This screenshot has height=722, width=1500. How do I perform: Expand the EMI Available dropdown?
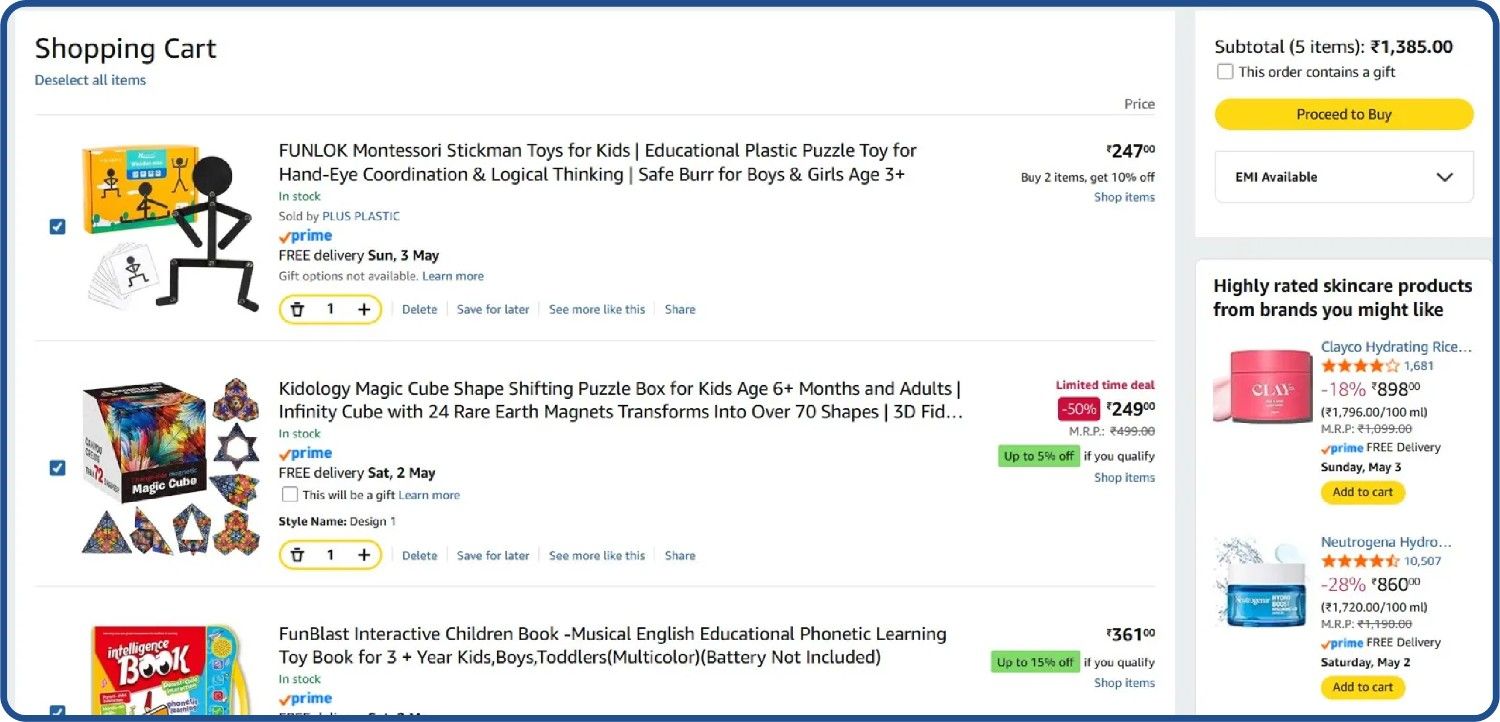pos(1343,176)
